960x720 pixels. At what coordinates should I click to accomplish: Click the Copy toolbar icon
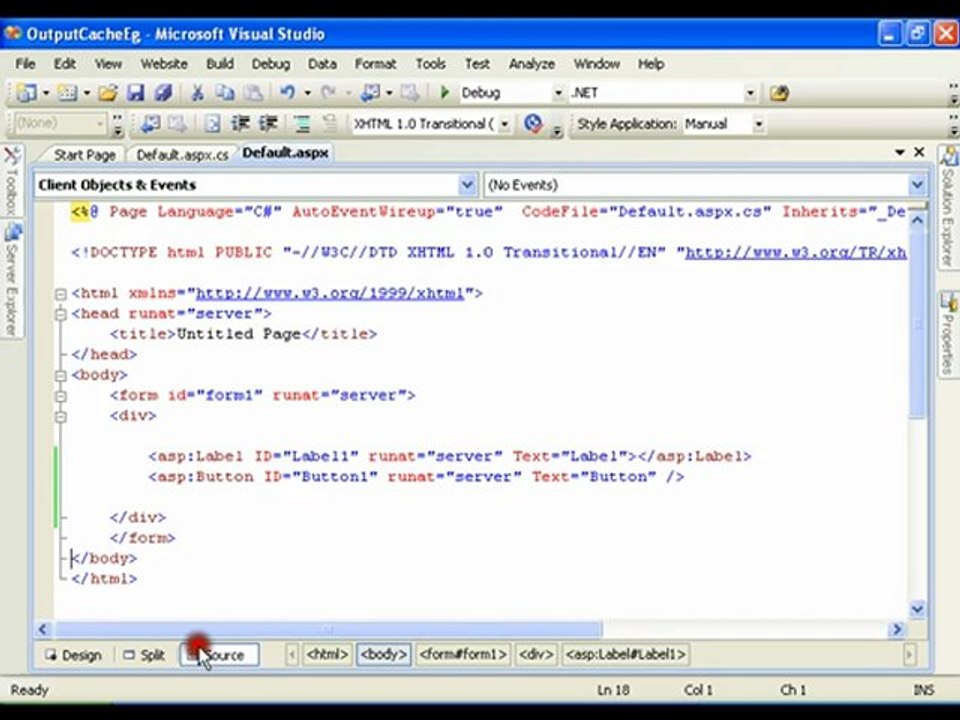tap(225, 93)
